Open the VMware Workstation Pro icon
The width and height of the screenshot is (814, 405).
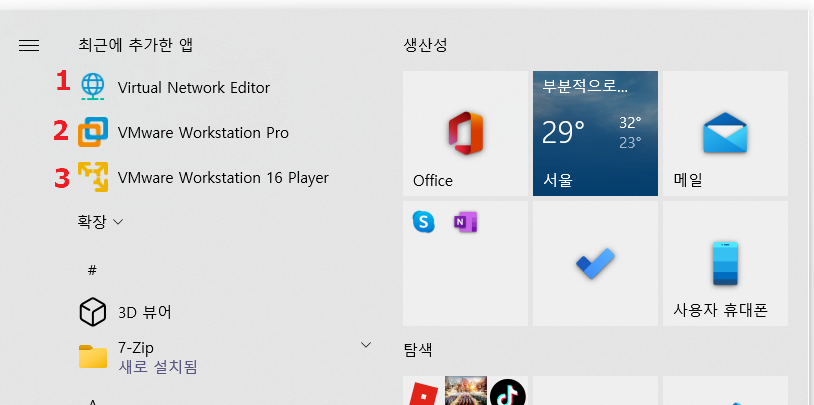coord(93,132)
